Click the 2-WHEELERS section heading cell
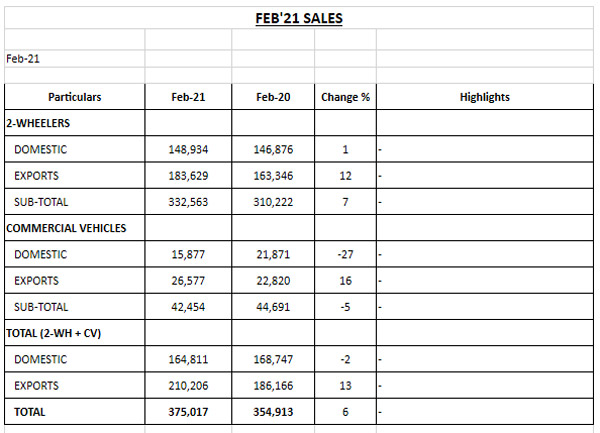The height and width of the screenshot is (433, 600). coord(38,123)
